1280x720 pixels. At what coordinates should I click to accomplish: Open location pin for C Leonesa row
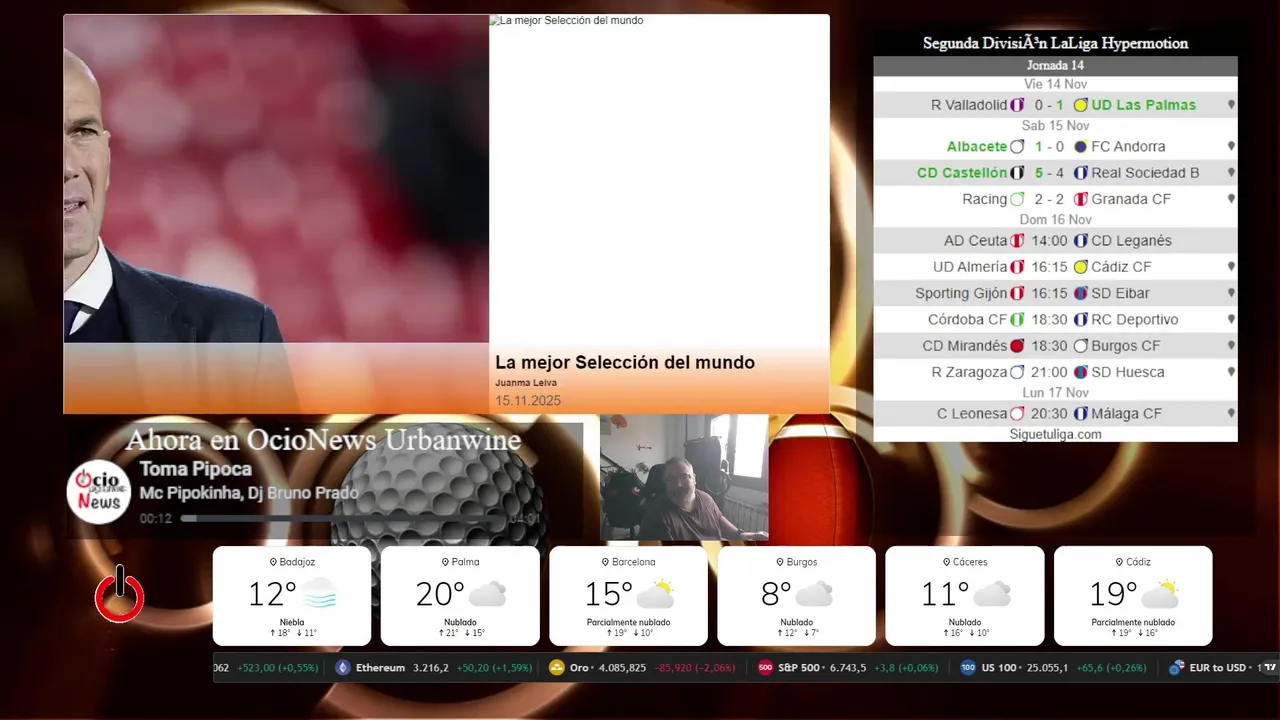[x=1231, y=414]
